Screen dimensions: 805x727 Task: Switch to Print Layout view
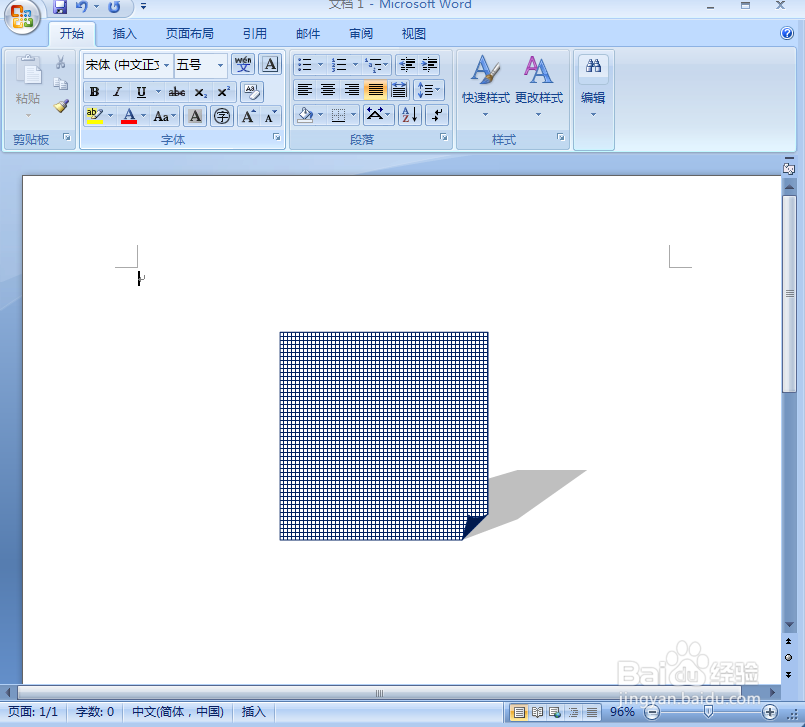click(x=519, y=712)
